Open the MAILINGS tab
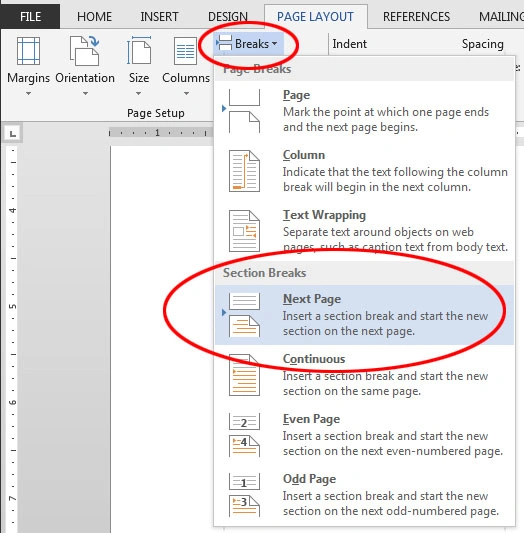 tap(502, 17)
